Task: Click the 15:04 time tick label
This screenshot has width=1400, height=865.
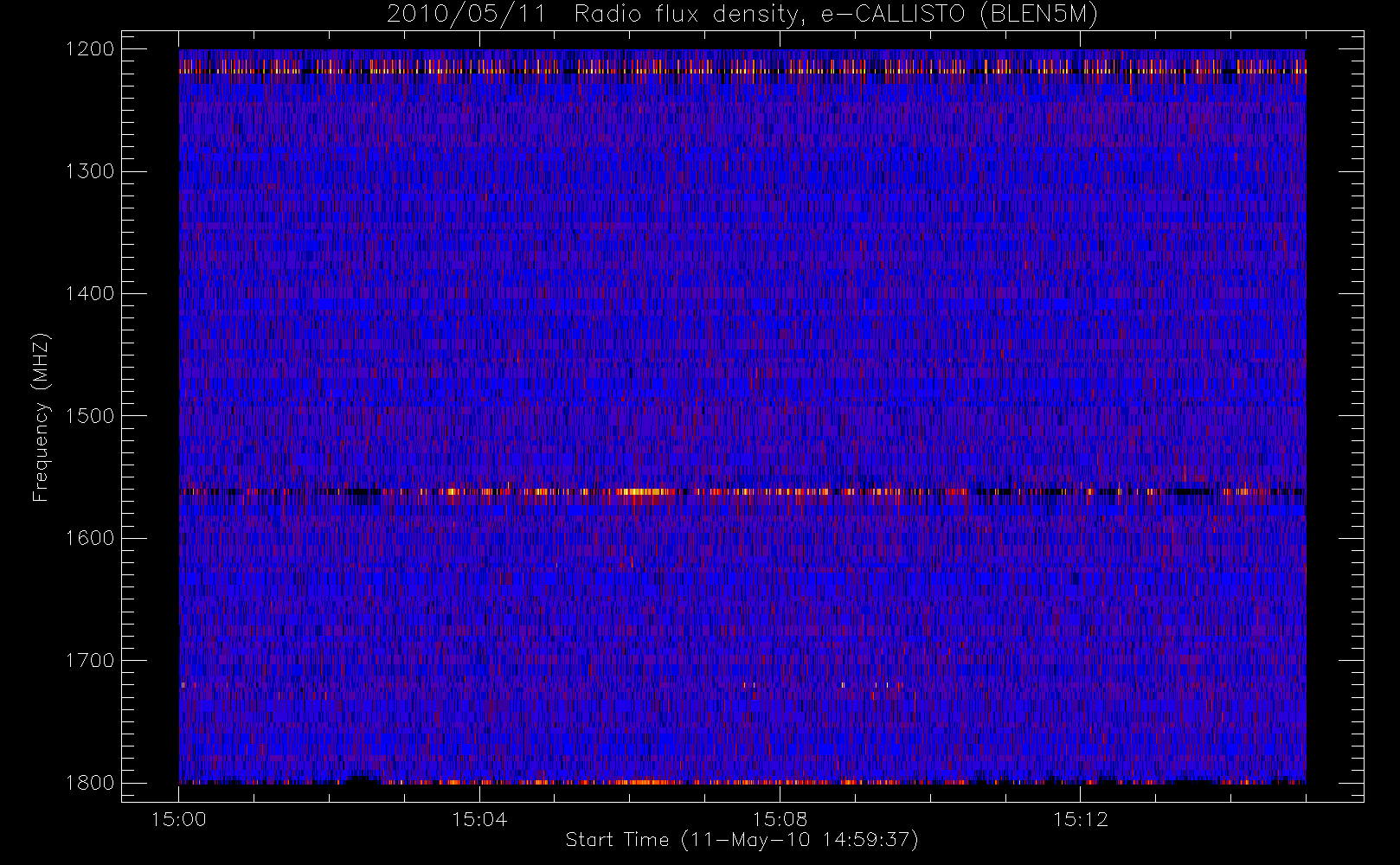Action: point(479,819)
